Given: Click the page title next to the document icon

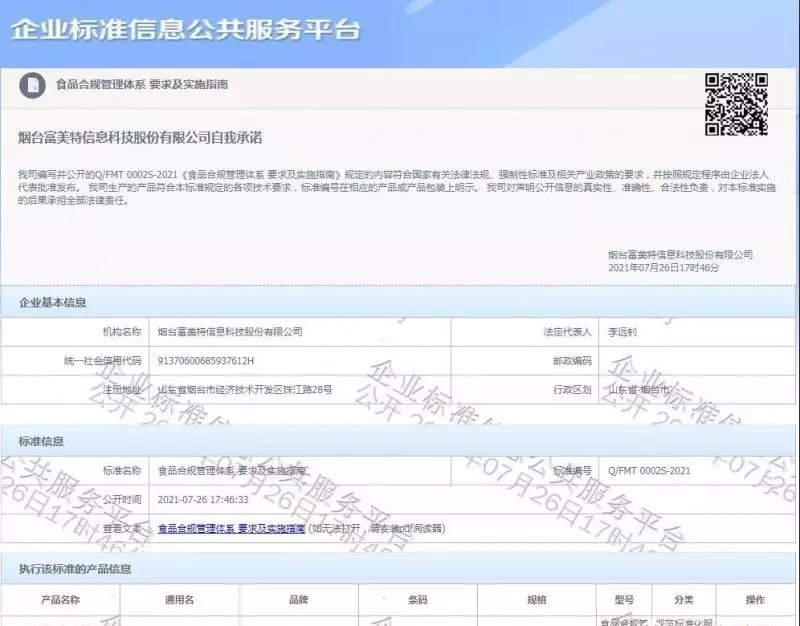Looking at the screenshot, I should [142, 85].
